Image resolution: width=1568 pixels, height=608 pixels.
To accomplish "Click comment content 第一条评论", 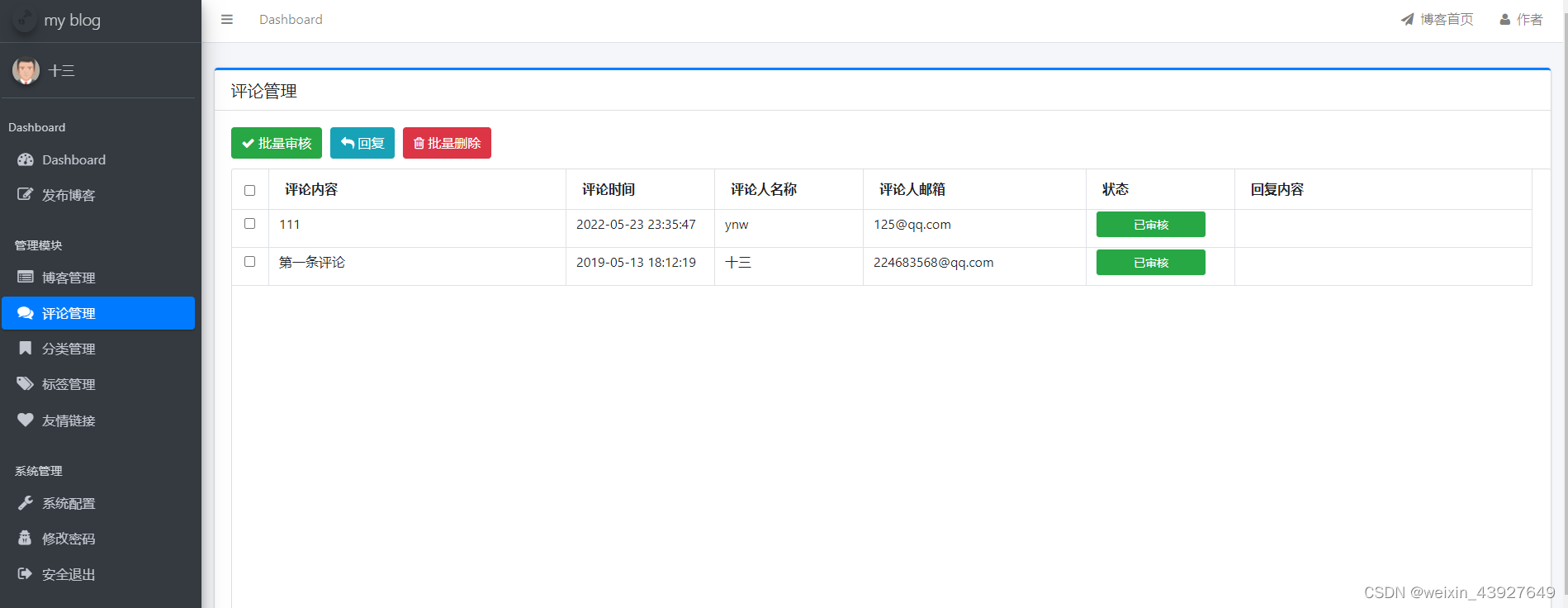I will pyautogui.click(x=312, y=262).
